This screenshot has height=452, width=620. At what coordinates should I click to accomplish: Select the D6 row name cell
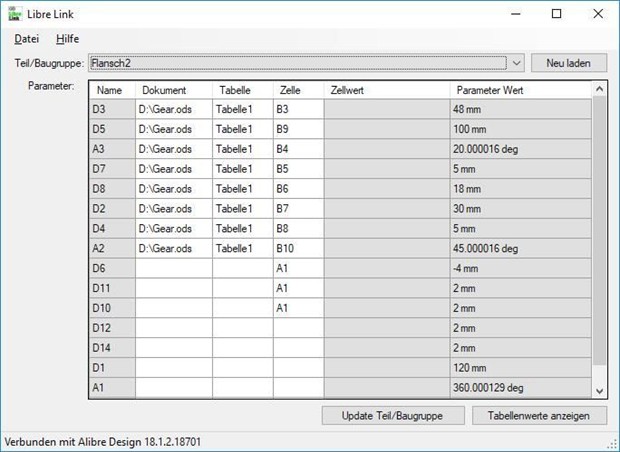(x=112, y=268)
